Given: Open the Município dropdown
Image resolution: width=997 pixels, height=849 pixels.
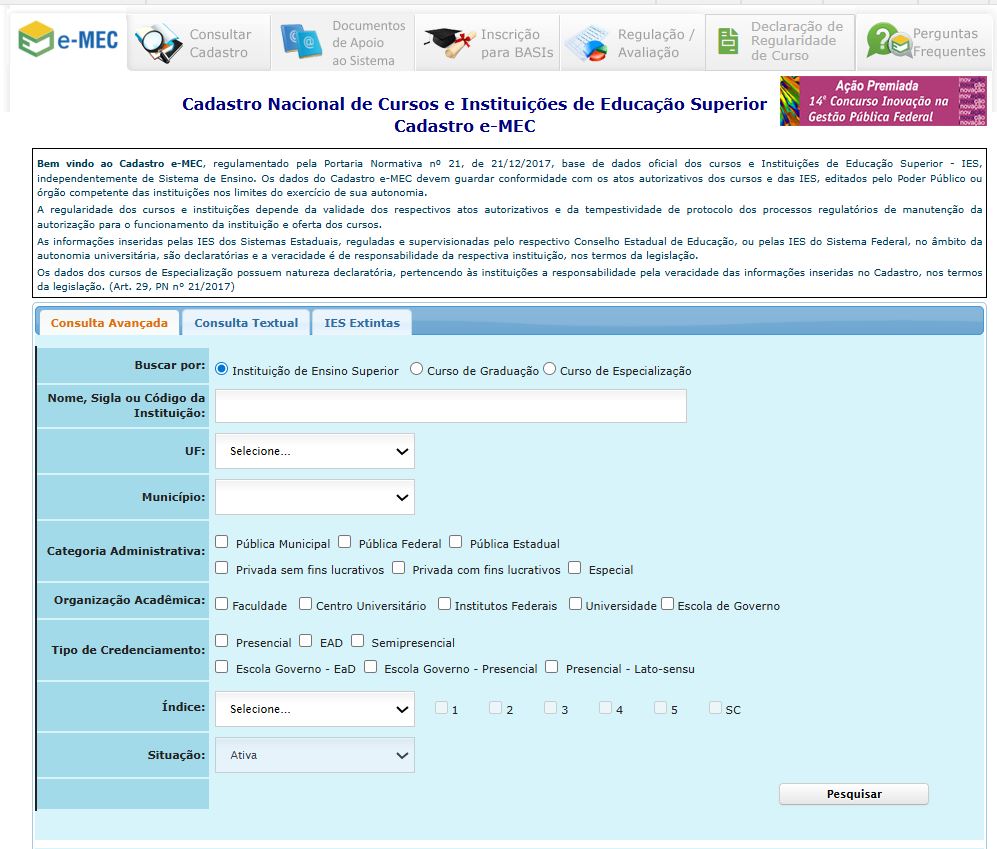Looking at the screenshot, I should click(x=315, y=497).
